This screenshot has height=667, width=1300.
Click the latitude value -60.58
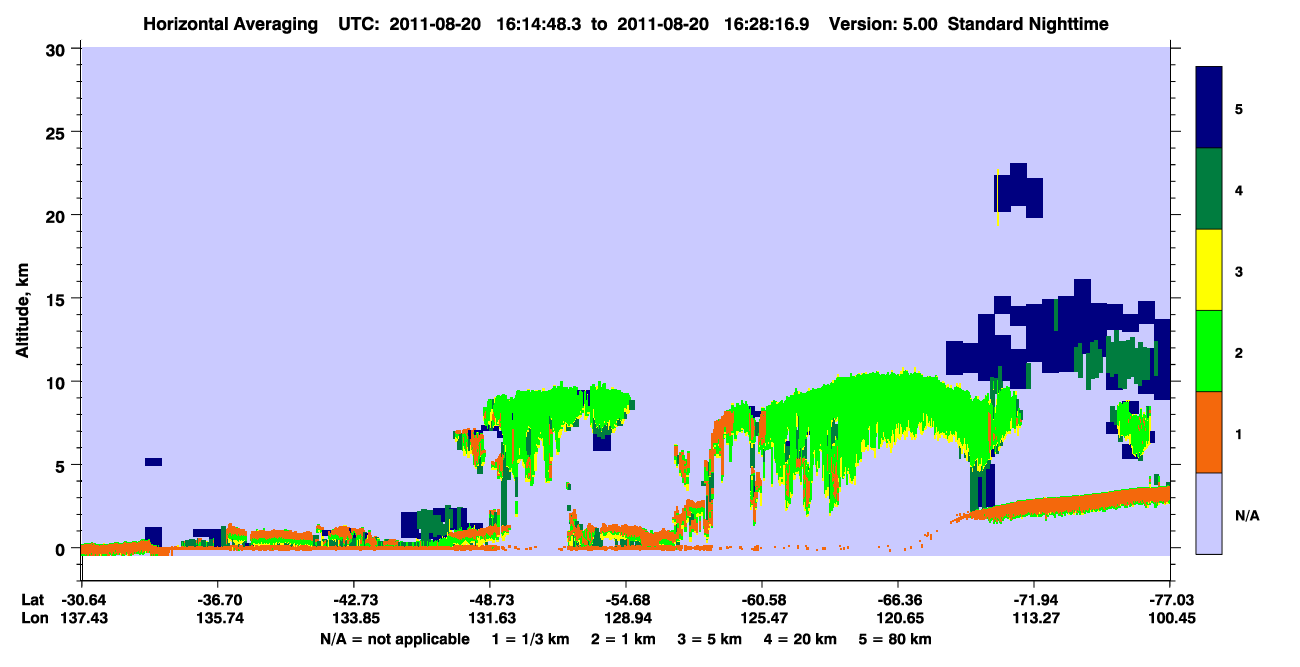(762, 600)
